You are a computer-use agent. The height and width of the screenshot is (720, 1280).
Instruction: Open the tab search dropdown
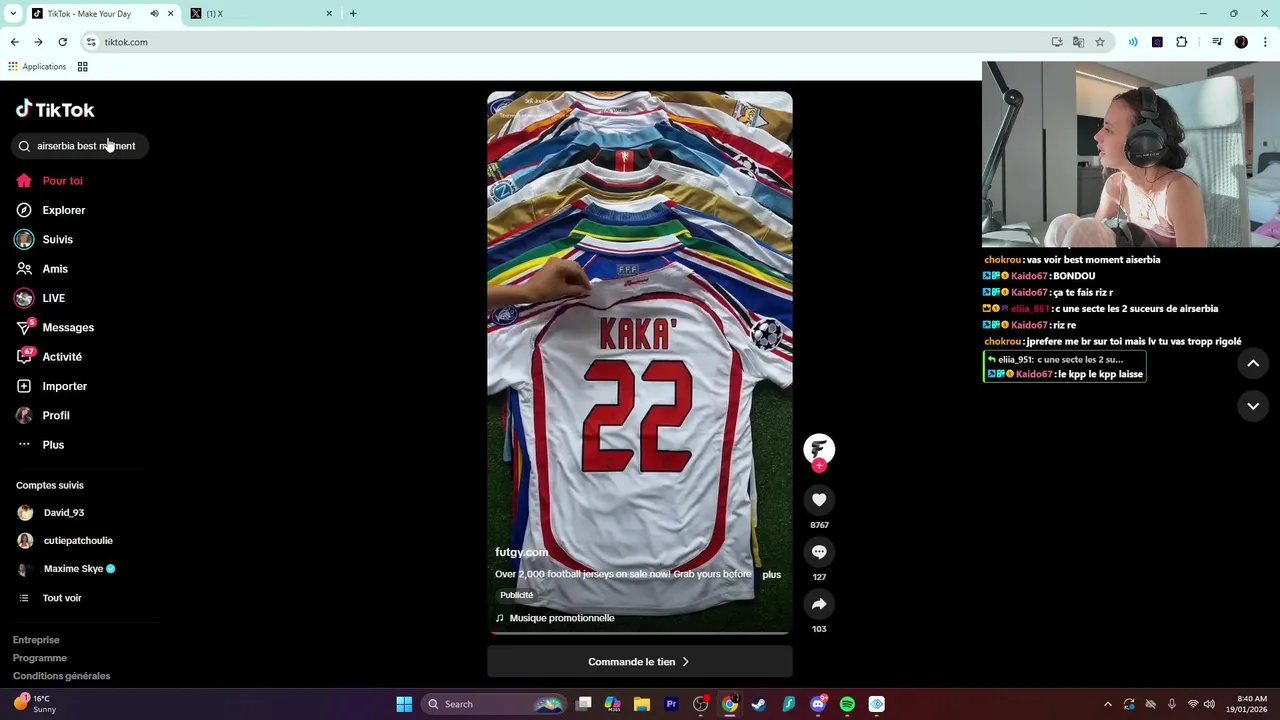13,14
